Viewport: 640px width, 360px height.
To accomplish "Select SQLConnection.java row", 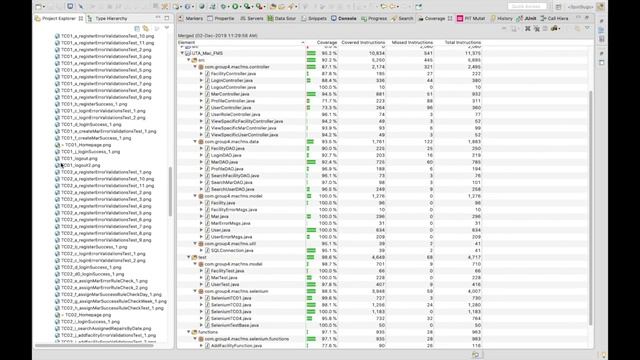I will click(x=330, y=250).
